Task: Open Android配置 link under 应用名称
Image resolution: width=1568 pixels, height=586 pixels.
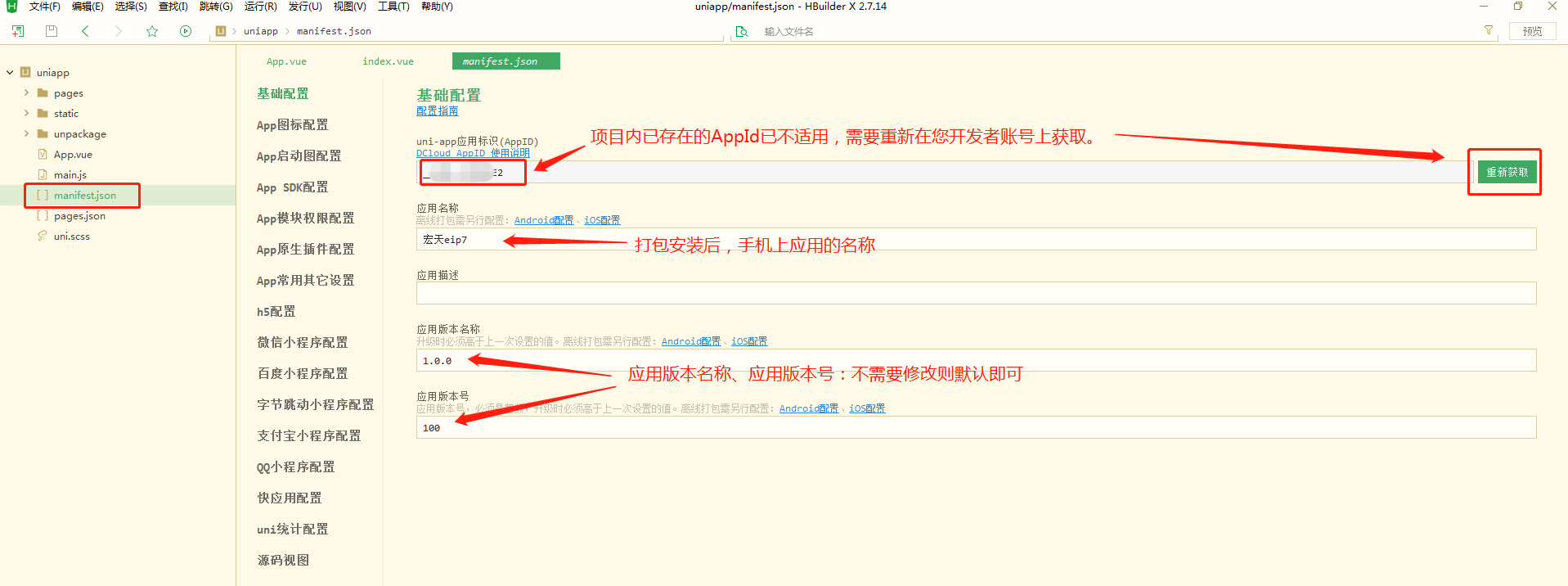Action: coord(544,220)
